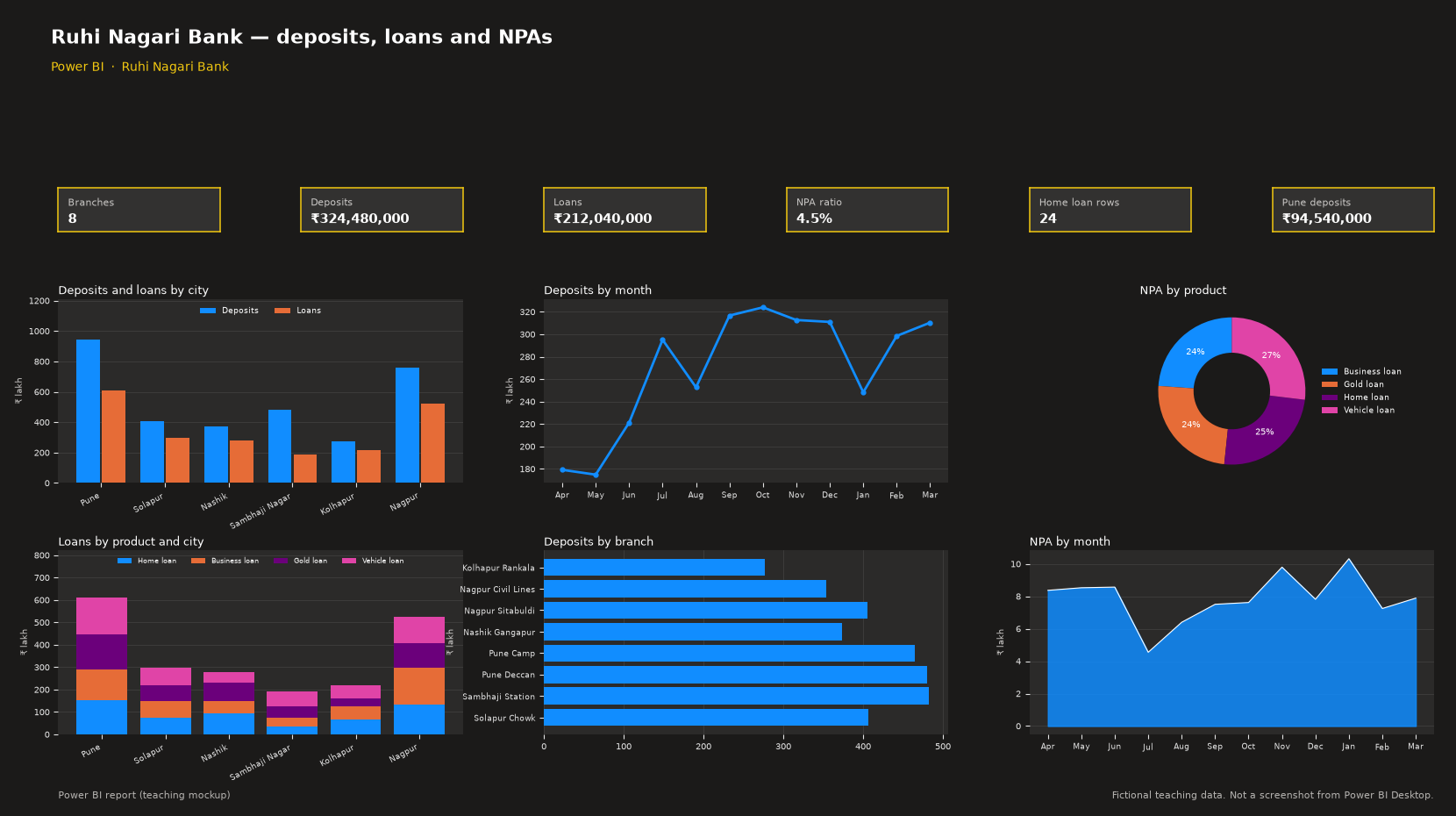Image resolution: width=1456 pixels, height=816 pixels.
Task: Click Pune's pink Vehicle loan stacked segment
Action: 102,616
